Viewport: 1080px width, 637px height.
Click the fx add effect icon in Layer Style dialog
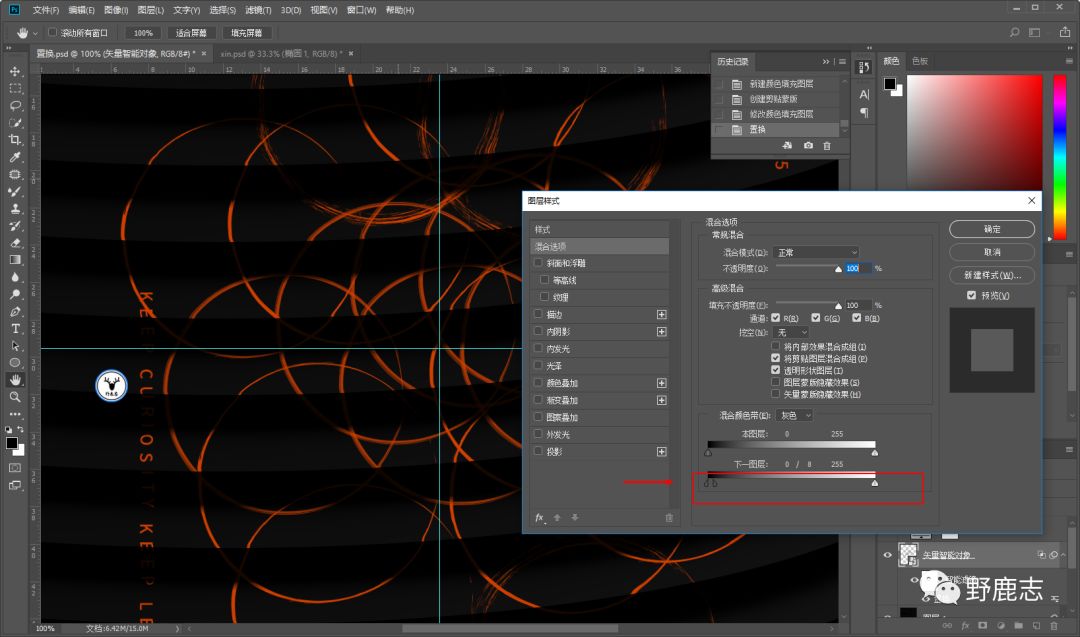[x=539, y=517]
